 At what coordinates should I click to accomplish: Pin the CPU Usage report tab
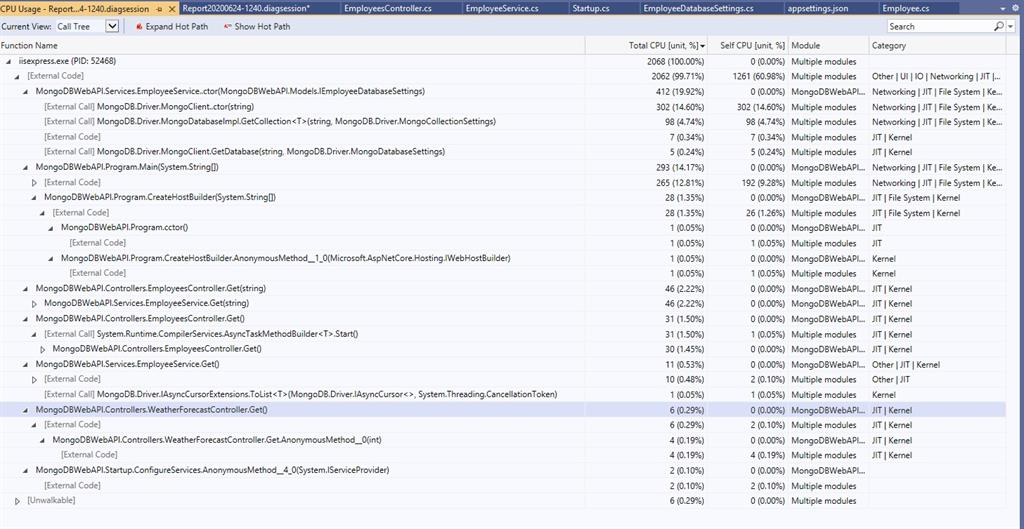161,8
